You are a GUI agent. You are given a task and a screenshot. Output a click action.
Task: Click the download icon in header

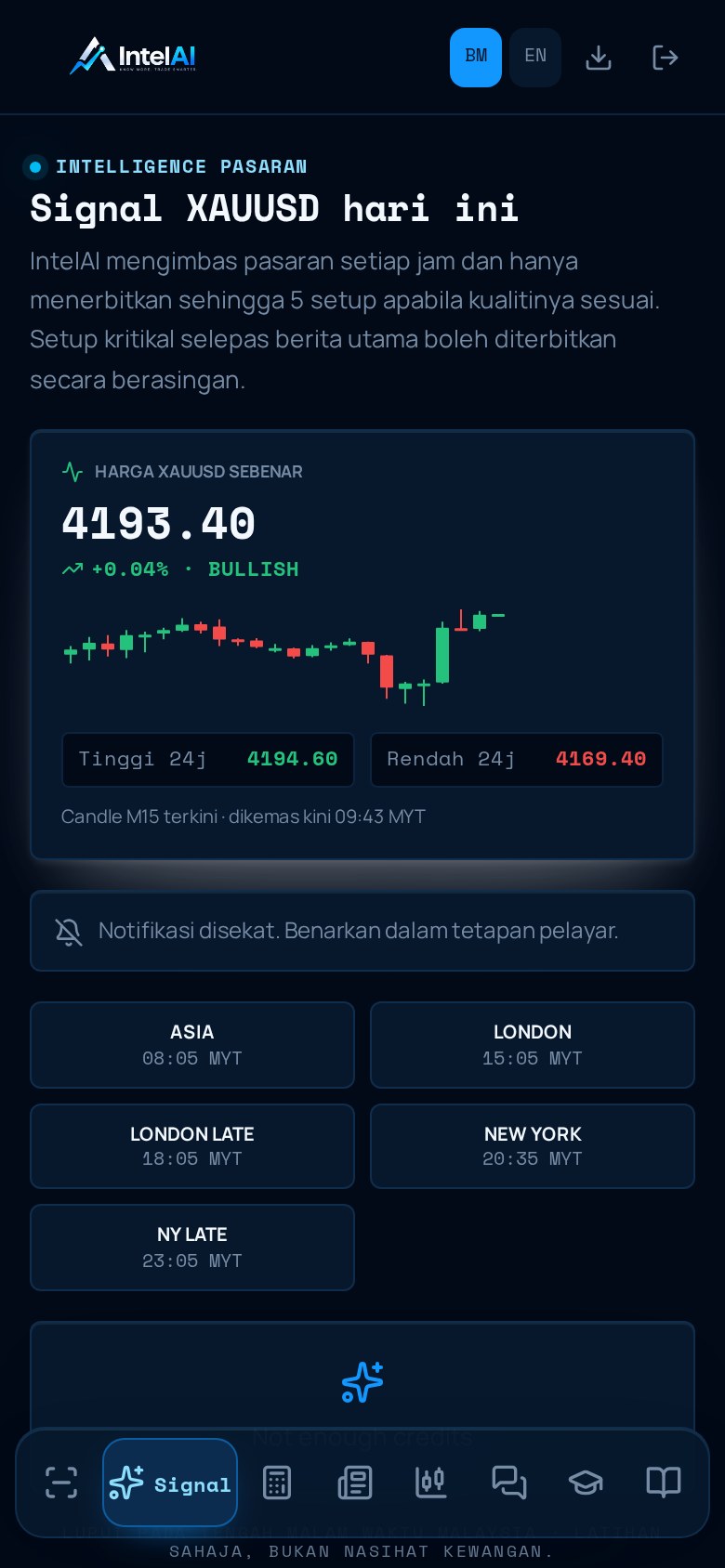[599, 58]
